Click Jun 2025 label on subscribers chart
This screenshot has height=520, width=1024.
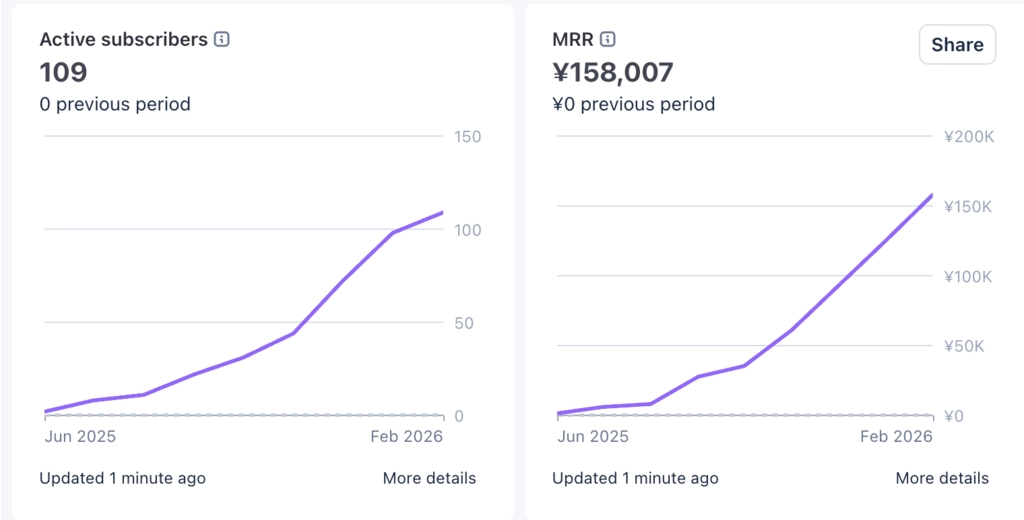pyautogui.click(x=81, y=436)
